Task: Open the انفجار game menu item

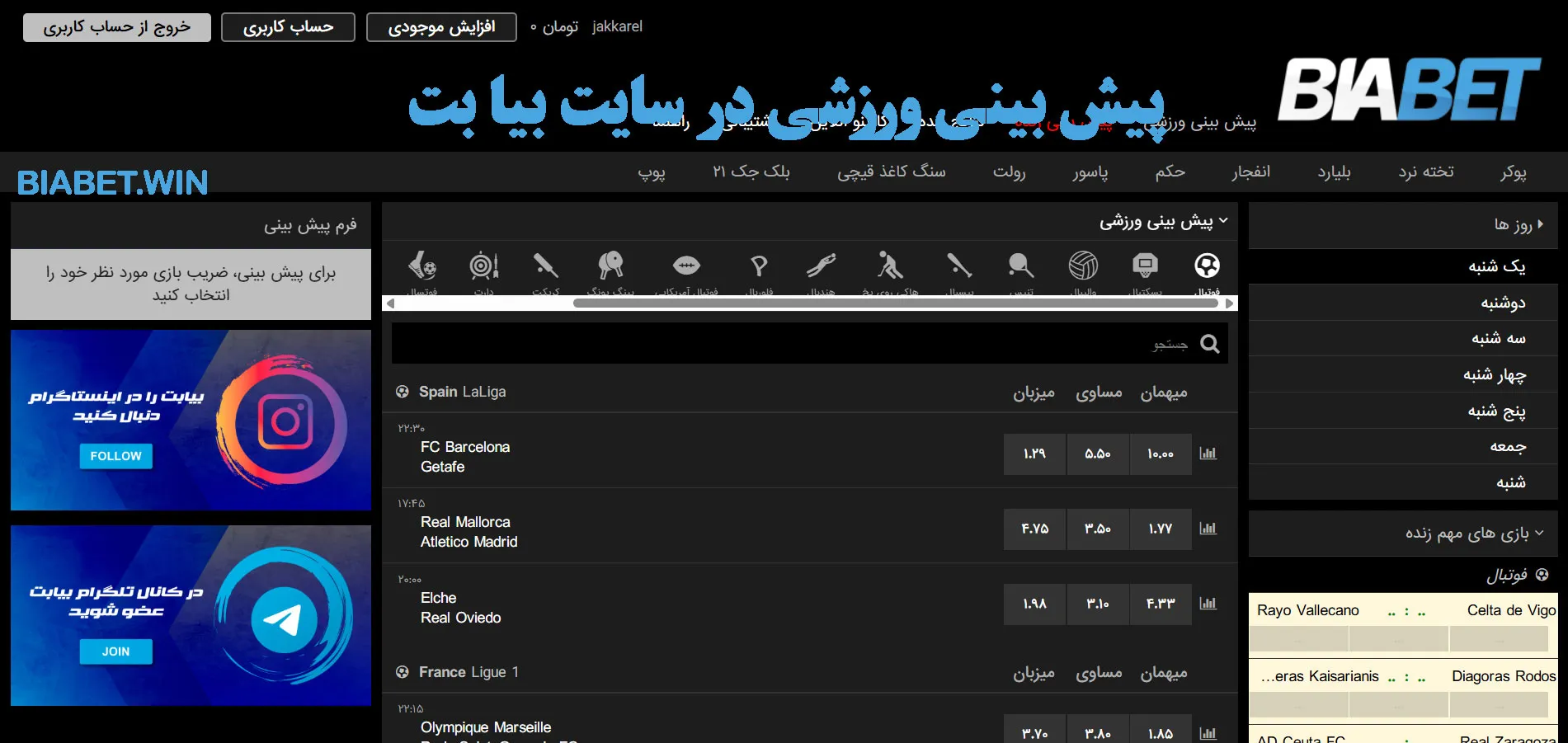Action: tap(1250, 172)
